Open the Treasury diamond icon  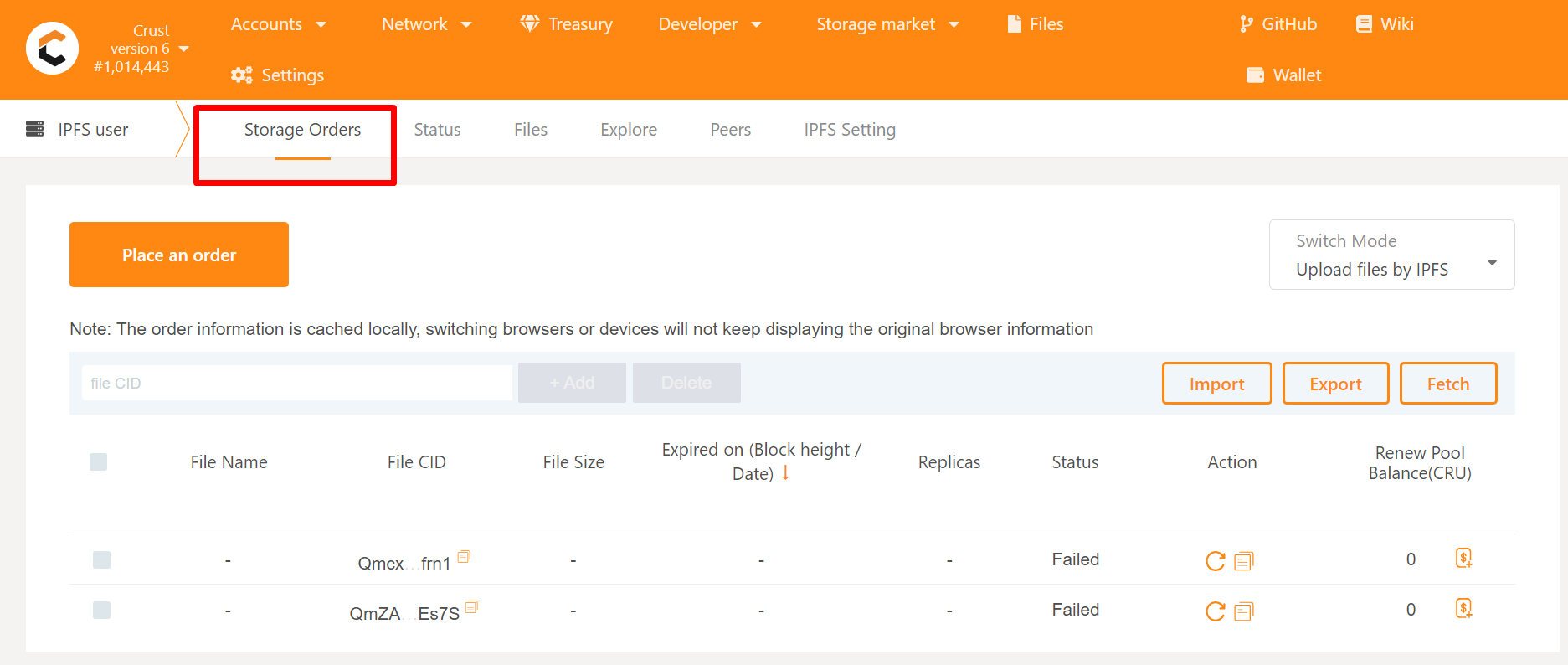pos(529,23)
